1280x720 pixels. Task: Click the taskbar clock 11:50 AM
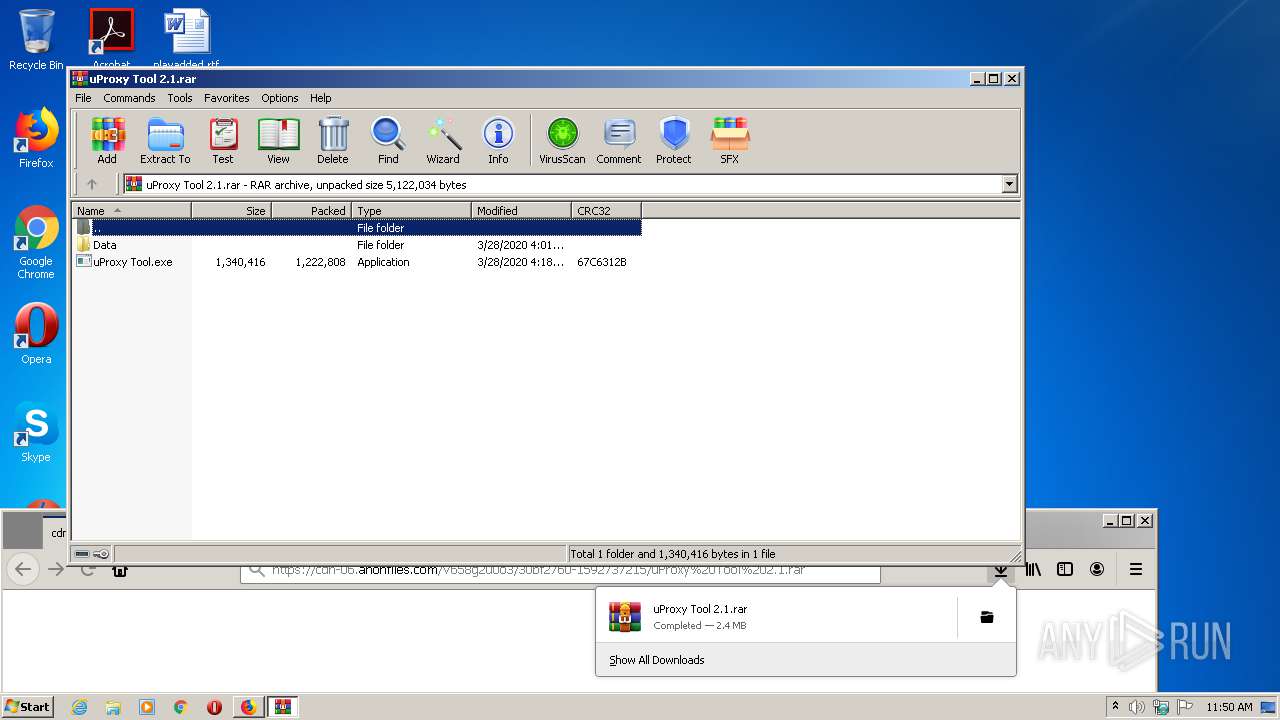1229,707
